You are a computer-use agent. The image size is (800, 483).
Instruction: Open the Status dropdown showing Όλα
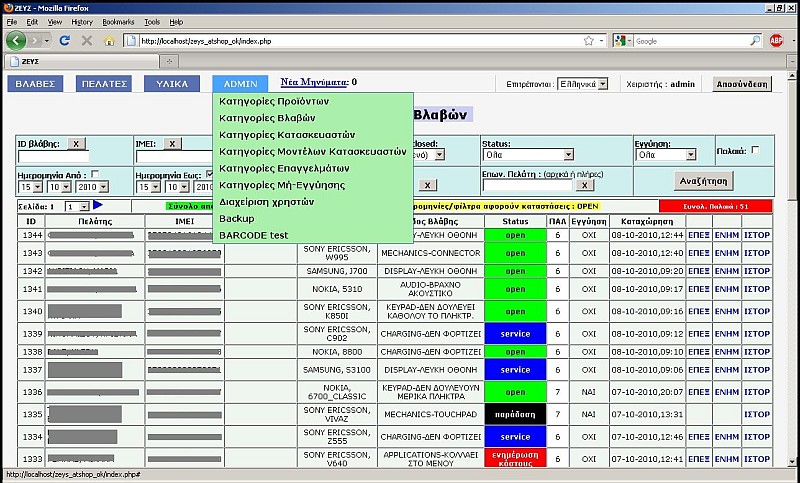coord(528,155)
